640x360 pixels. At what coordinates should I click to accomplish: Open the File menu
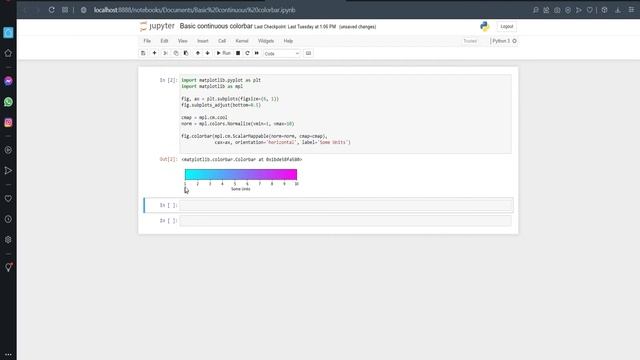click(x=147, y=41)
